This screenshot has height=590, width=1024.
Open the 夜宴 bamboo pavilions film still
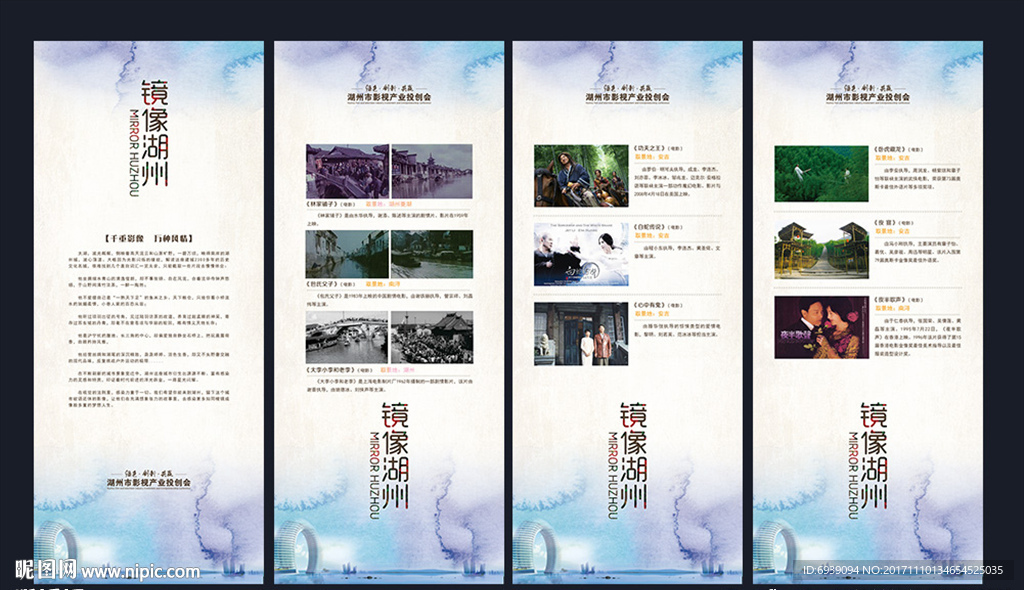822,250
